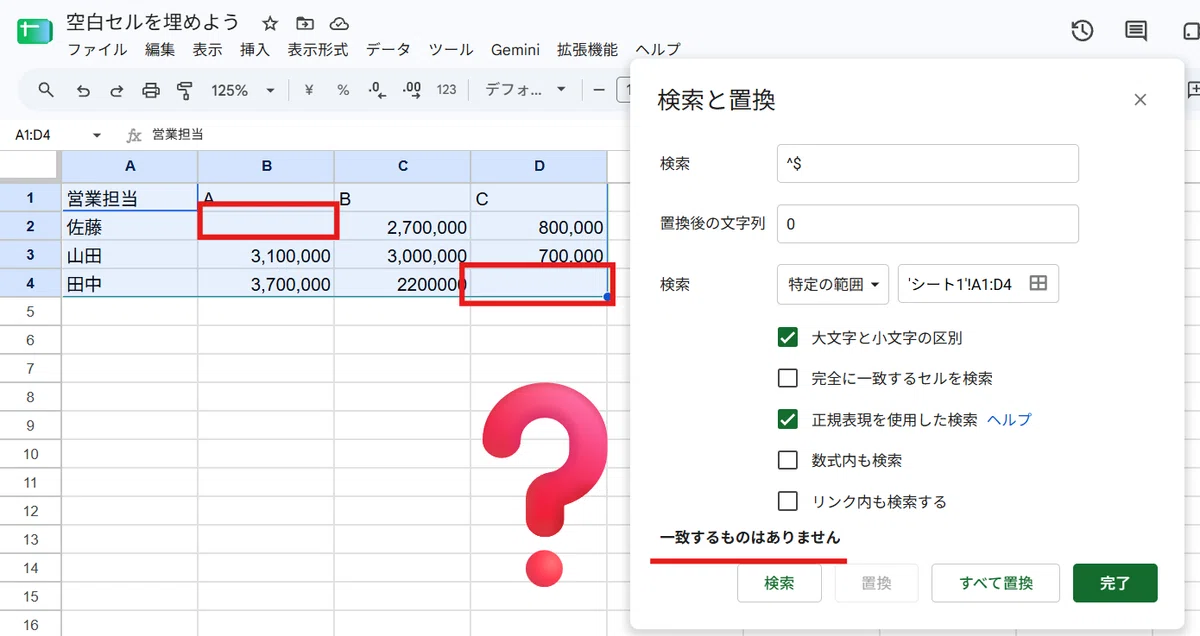Open the ファイル menu
1200x636 pixels.
coord(97,49)
